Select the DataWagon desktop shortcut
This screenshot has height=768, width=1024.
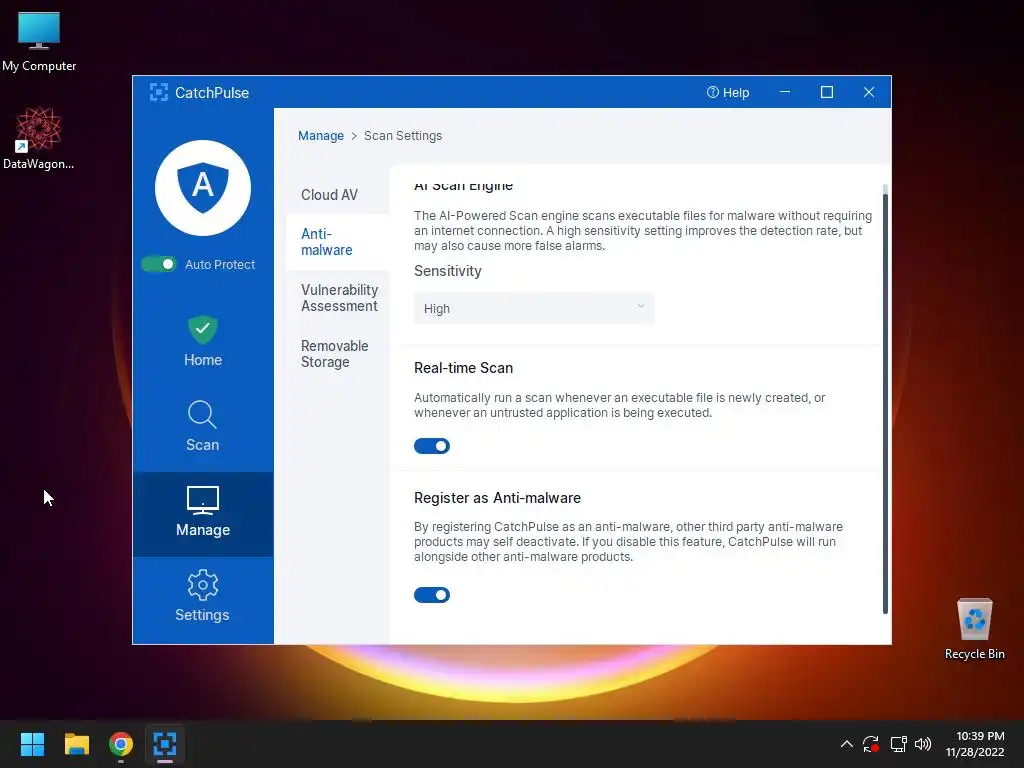point(39,138)
